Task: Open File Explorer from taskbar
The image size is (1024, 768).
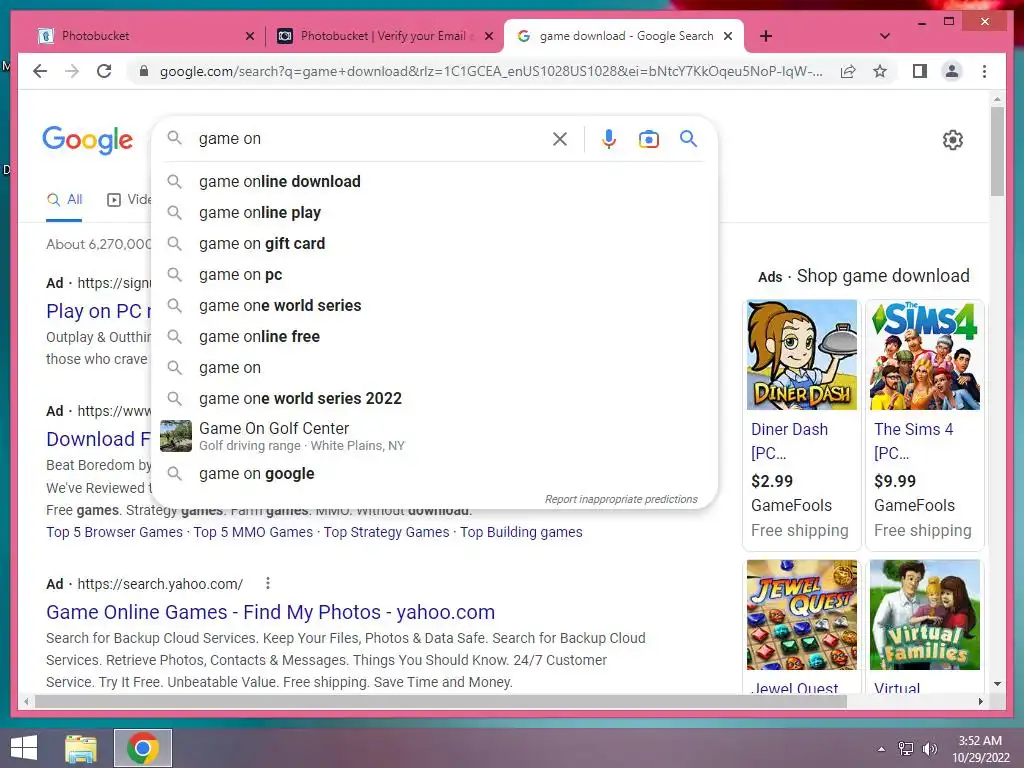Action: [x=81, y=748]
